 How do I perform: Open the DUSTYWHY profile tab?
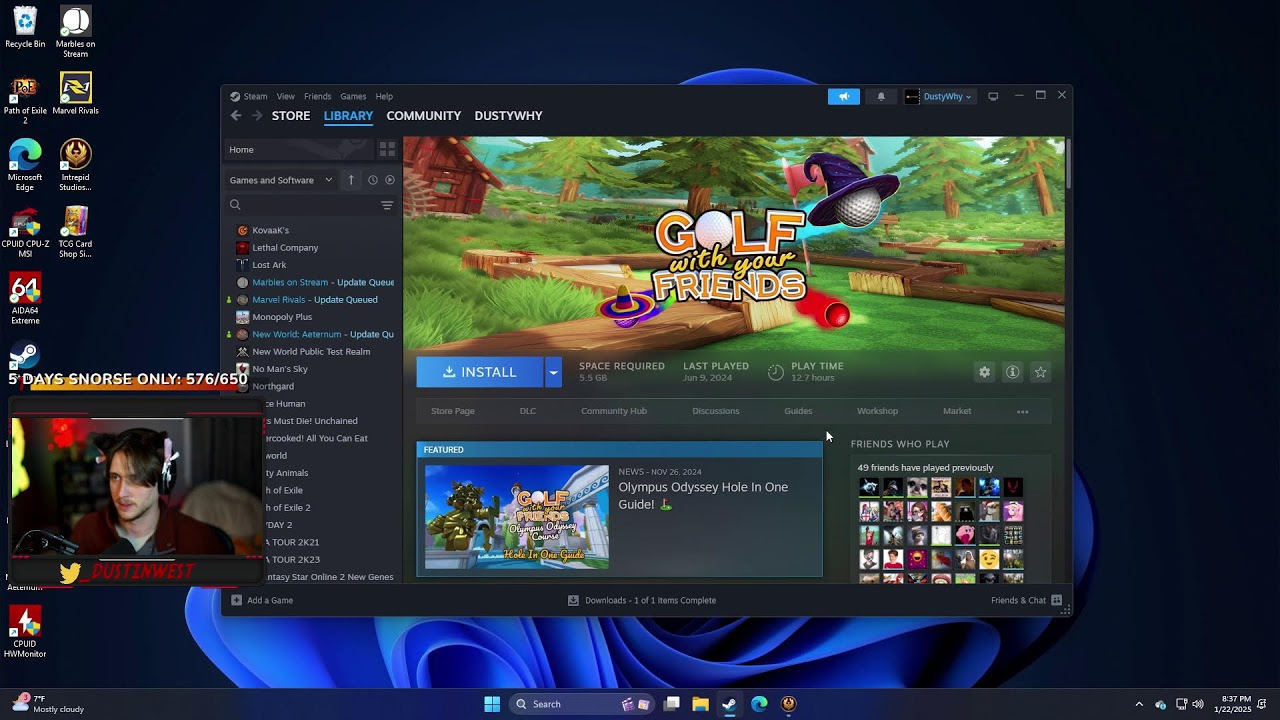coord(508,116)
